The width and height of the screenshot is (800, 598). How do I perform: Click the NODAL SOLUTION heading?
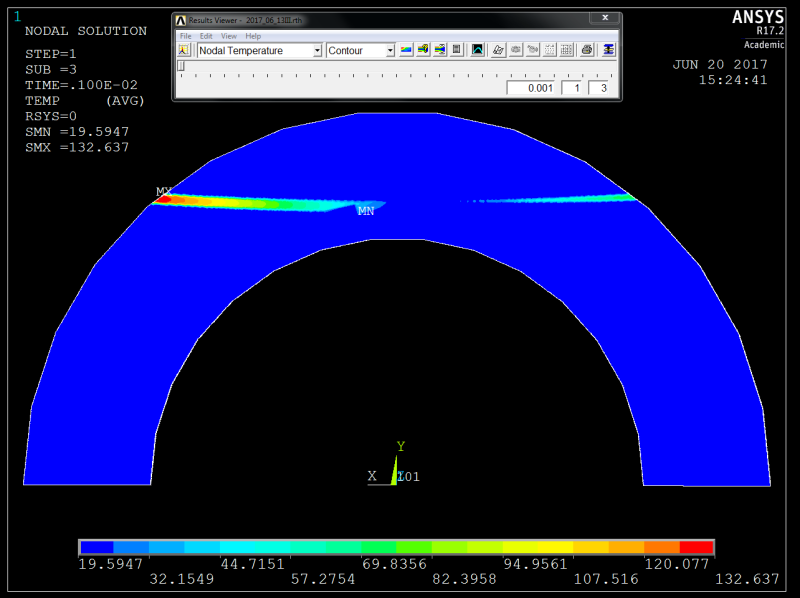tap(86, 31)
